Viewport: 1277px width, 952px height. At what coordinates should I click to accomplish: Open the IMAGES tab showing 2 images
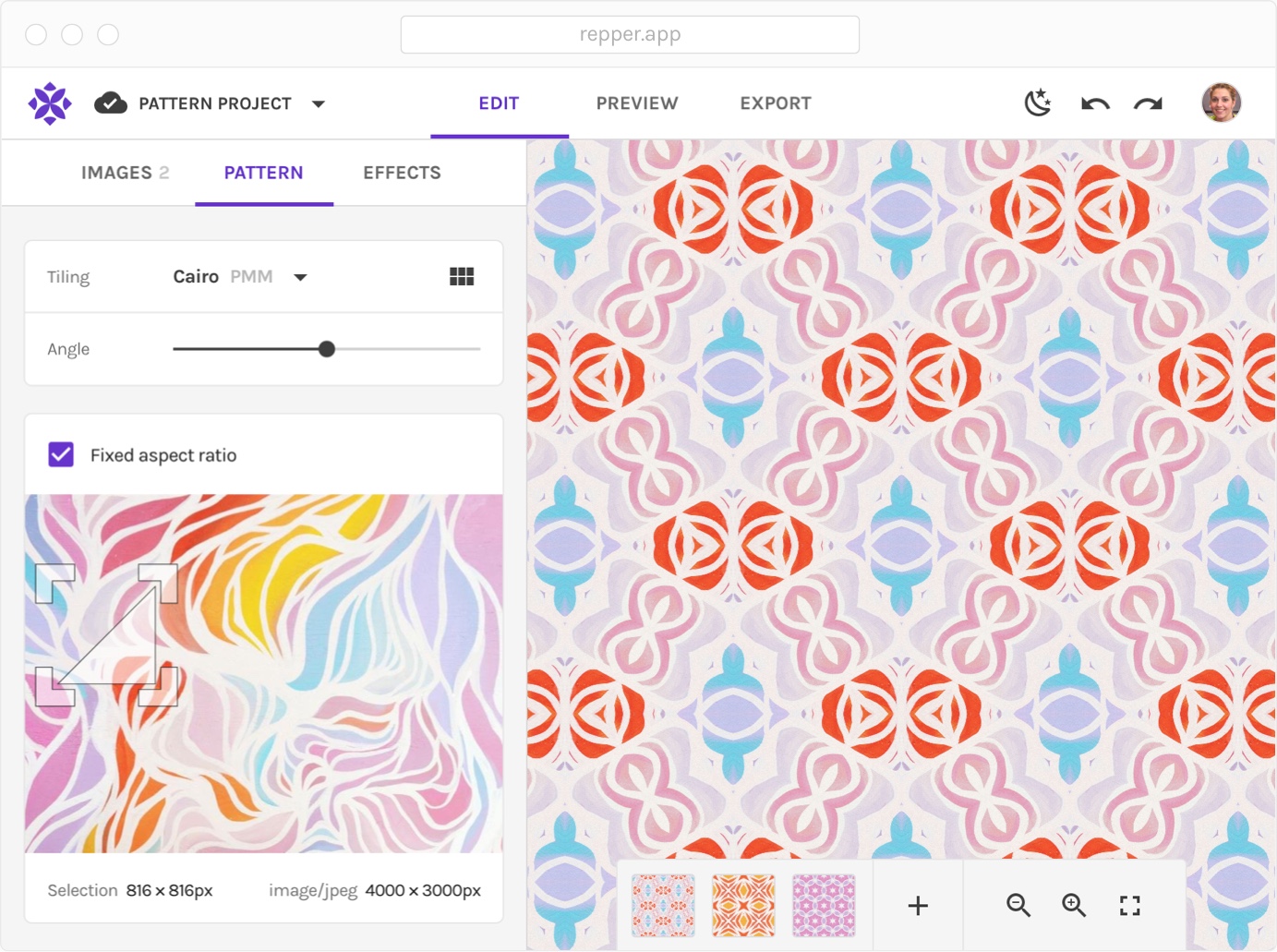125,173
